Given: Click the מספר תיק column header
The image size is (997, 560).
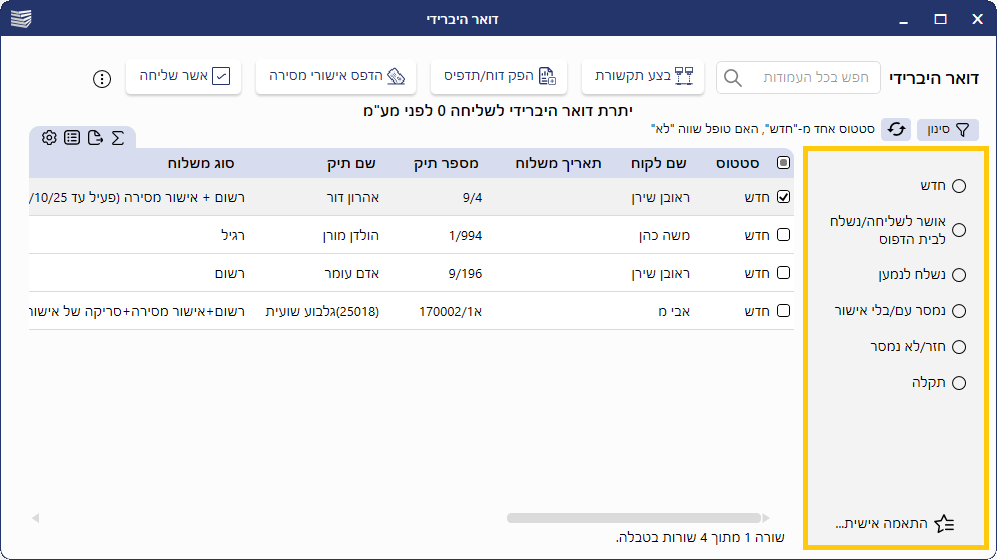Looking at the screenshot, I should [x=445, y=163].
